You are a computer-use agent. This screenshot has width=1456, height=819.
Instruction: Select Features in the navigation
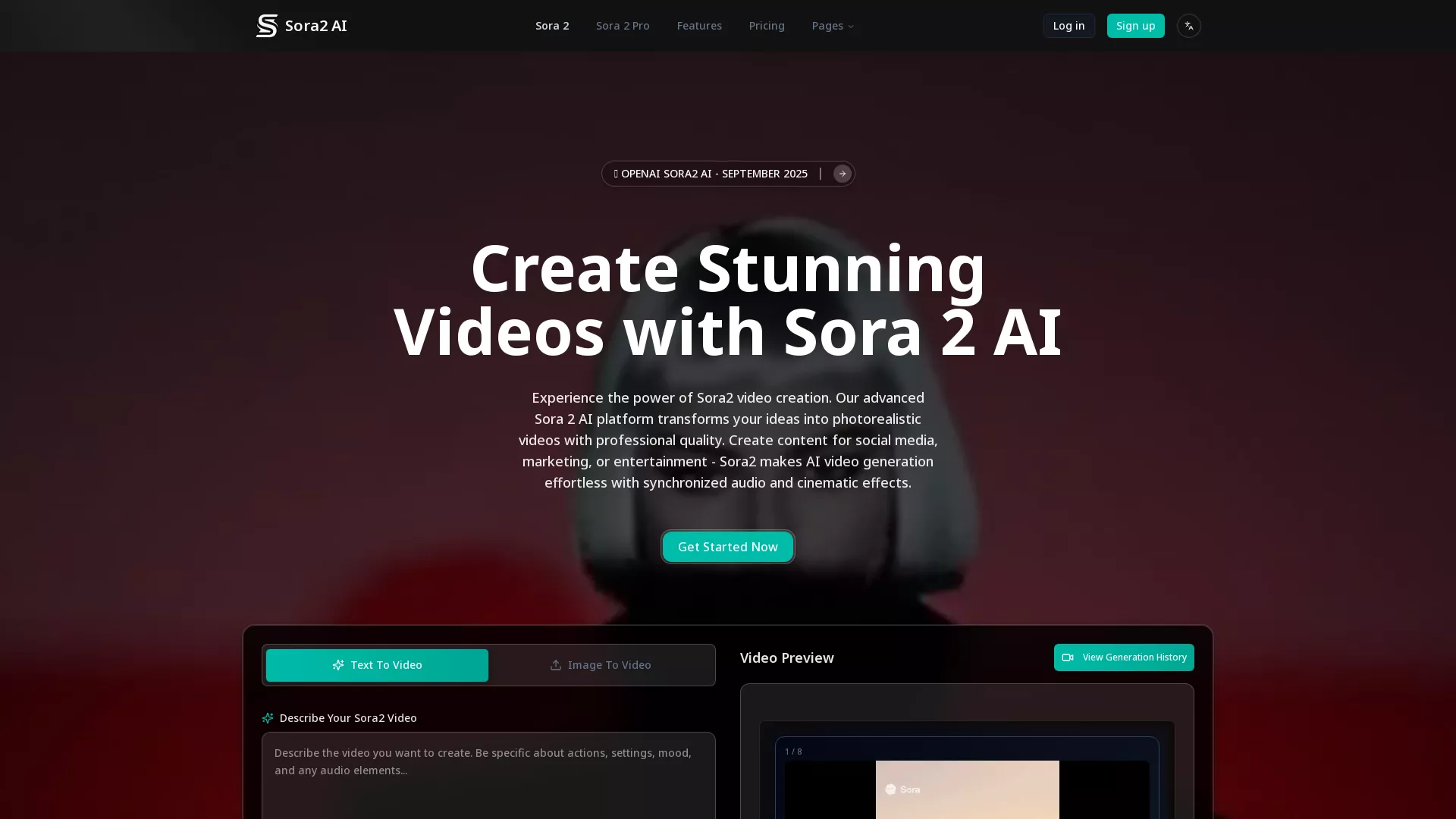pyautogui.click(x=699, y=25)
